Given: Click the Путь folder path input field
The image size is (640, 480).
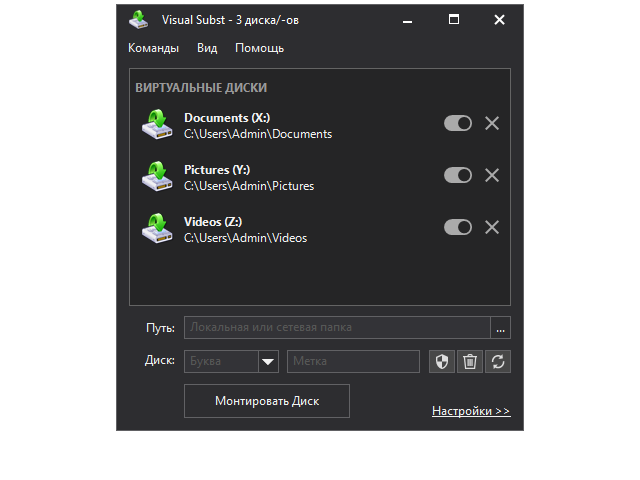Looking at the screenshot, I should click(x=337, y=328).
